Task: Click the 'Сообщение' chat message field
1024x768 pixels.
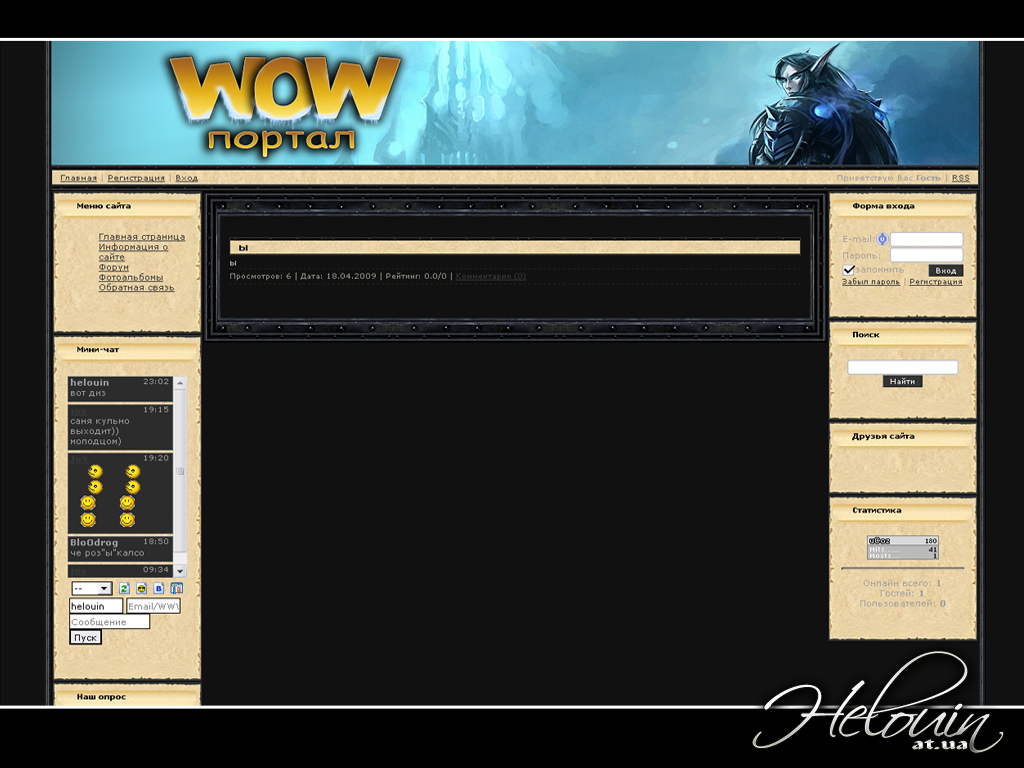Action: point(110,622)
